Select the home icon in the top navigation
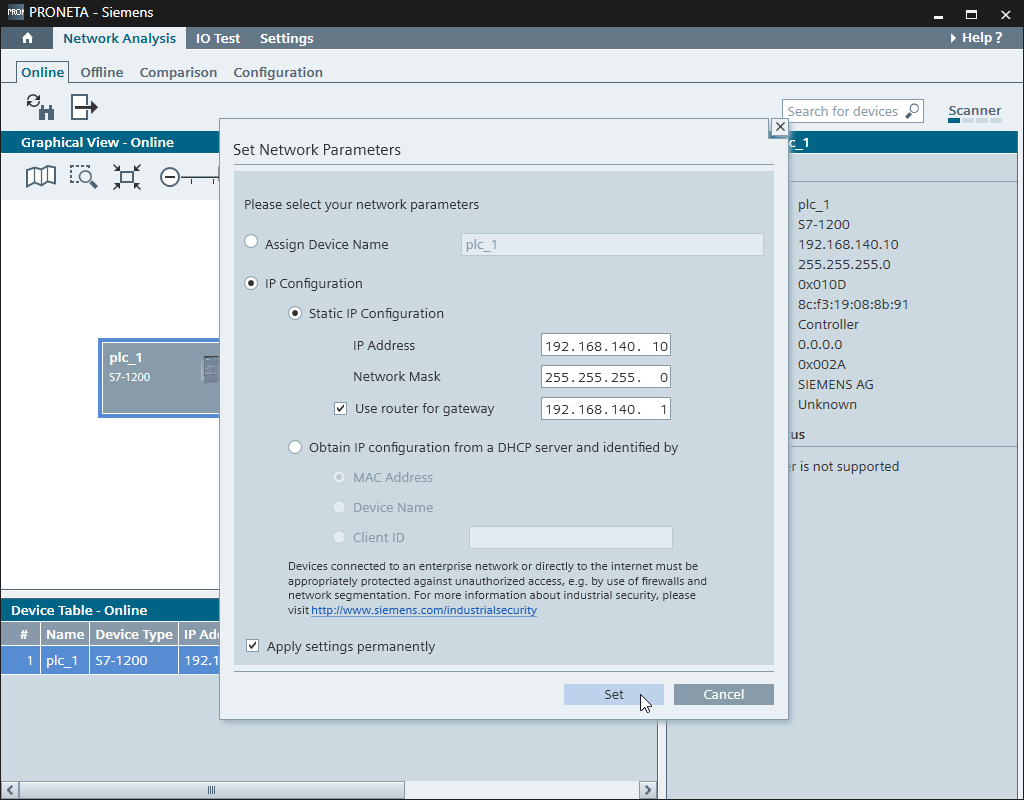 coord(26,37)
